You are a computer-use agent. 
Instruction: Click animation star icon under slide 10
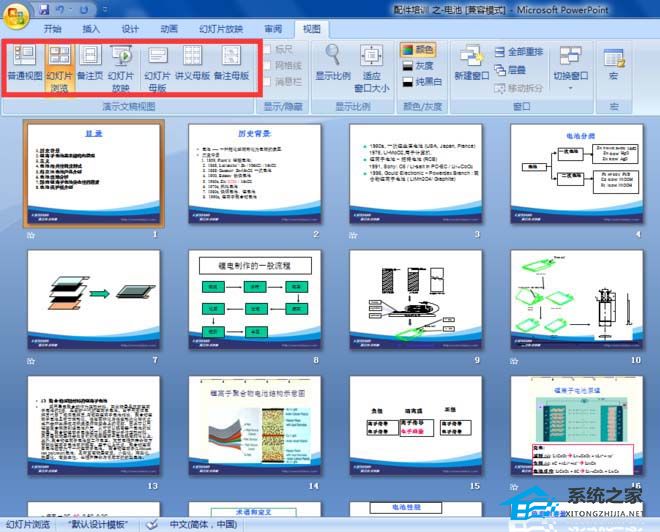pos(514,361)
